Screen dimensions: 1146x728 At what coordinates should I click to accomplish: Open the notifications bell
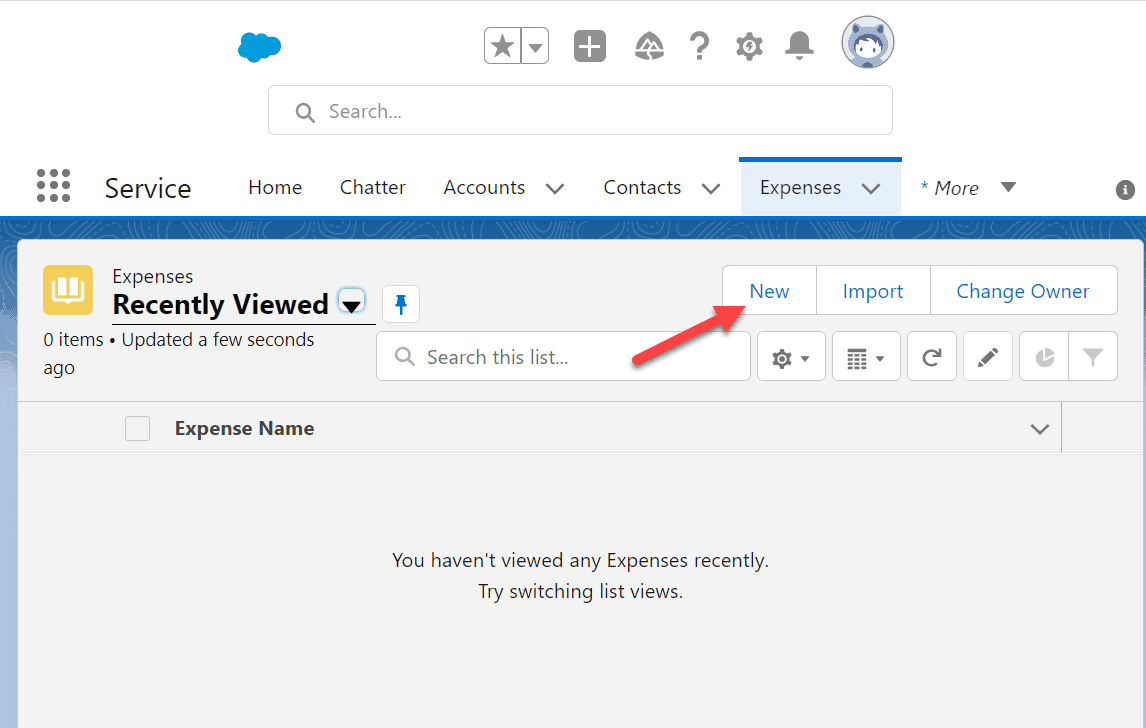799,45
